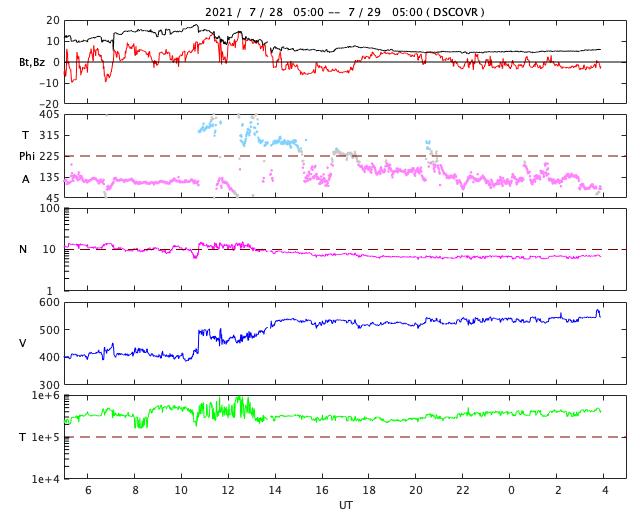Click the "12" UT time axis label
This screenshot has width=640, height=512.
click(x=228, y=490)
